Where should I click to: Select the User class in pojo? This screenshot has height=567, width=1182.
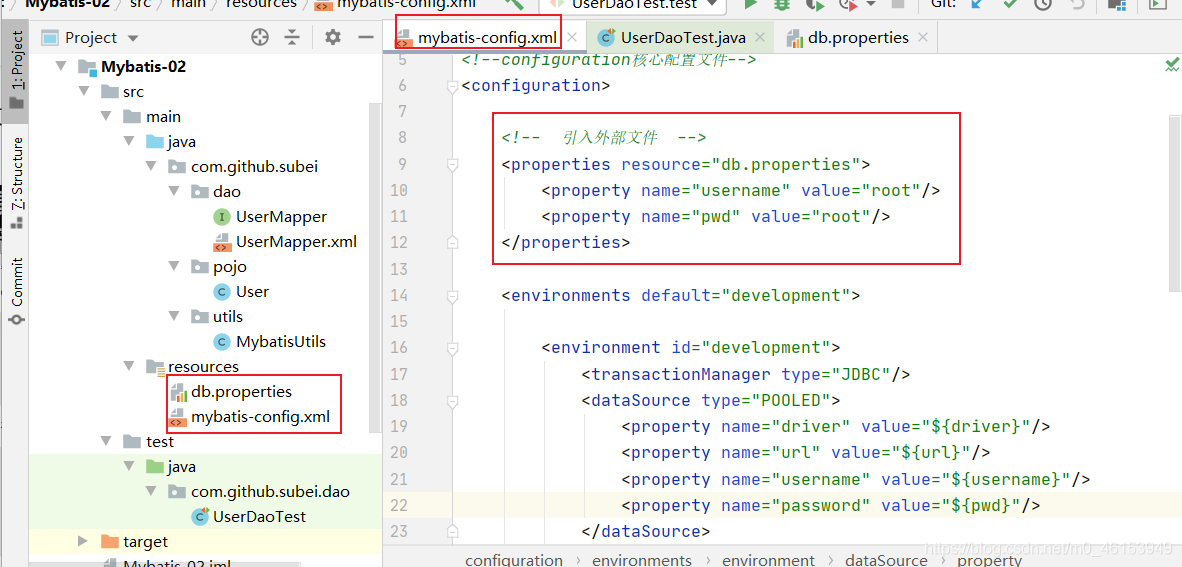[241, 291]
